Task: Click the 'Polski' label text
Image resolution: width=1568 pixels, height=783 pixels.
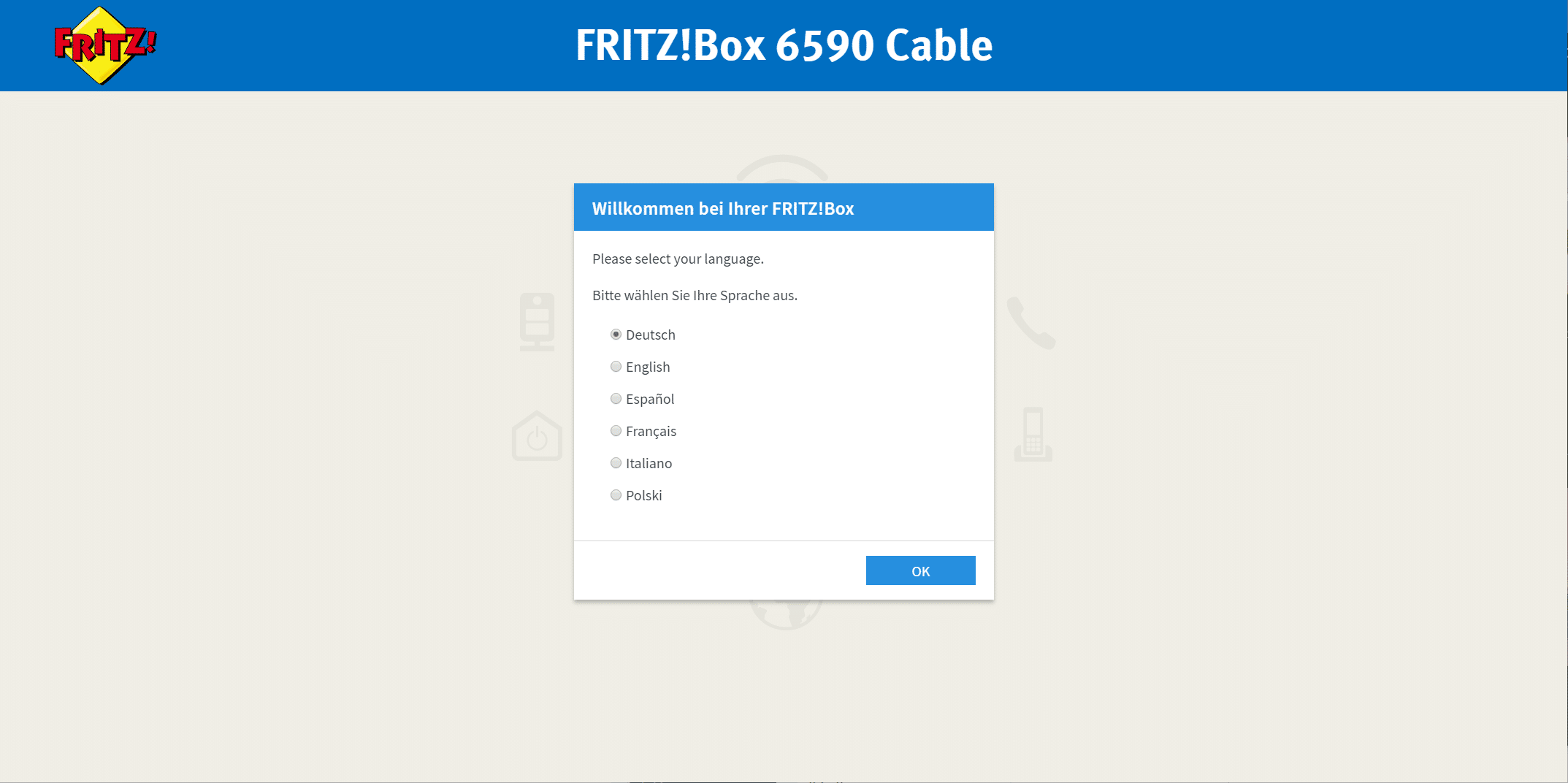Action: click(643, 495)
